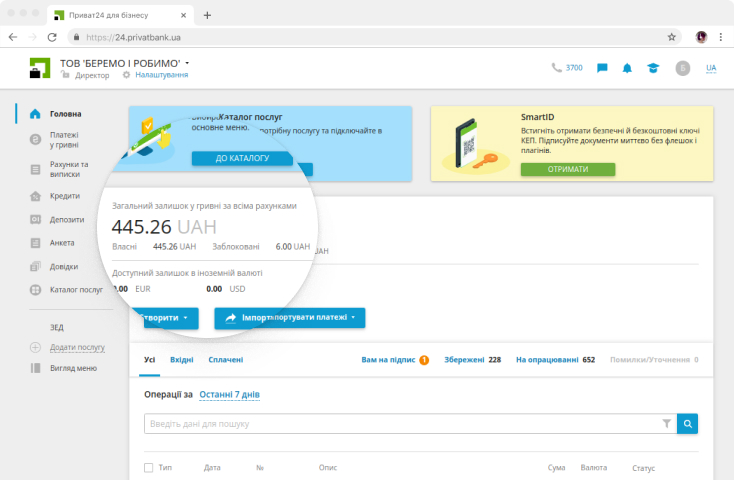734x480 pixels.
Task: Open Депозити sidebar section
Action: click(x=66, y=219)
